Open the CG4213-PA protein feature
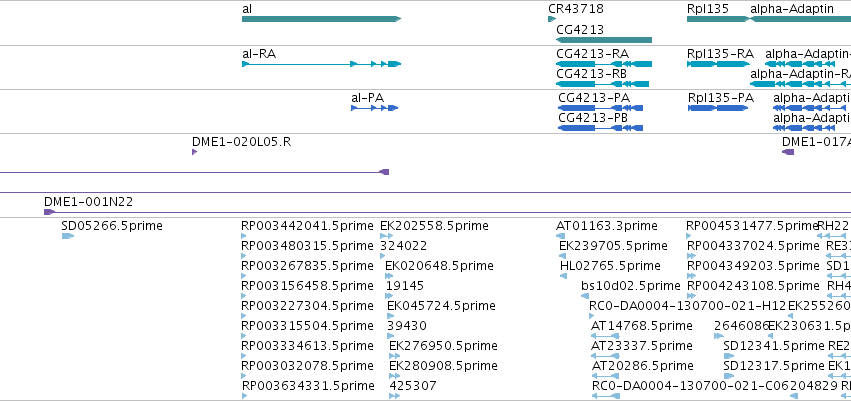Viewport: 851px width, 401px height. pyautogui.click(x=601, y=108)
